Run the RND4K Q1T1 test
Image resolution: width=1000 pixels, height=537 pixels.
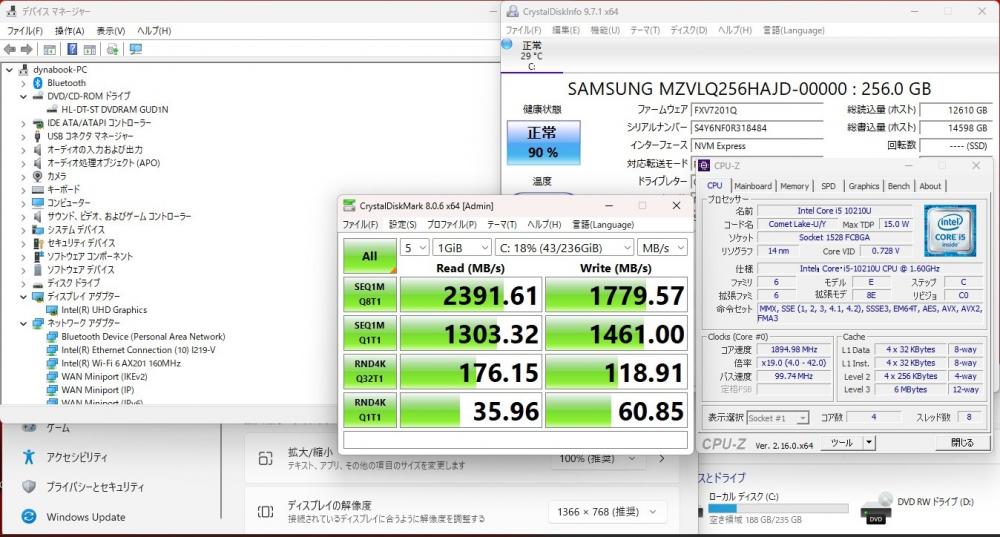point(370,410)
